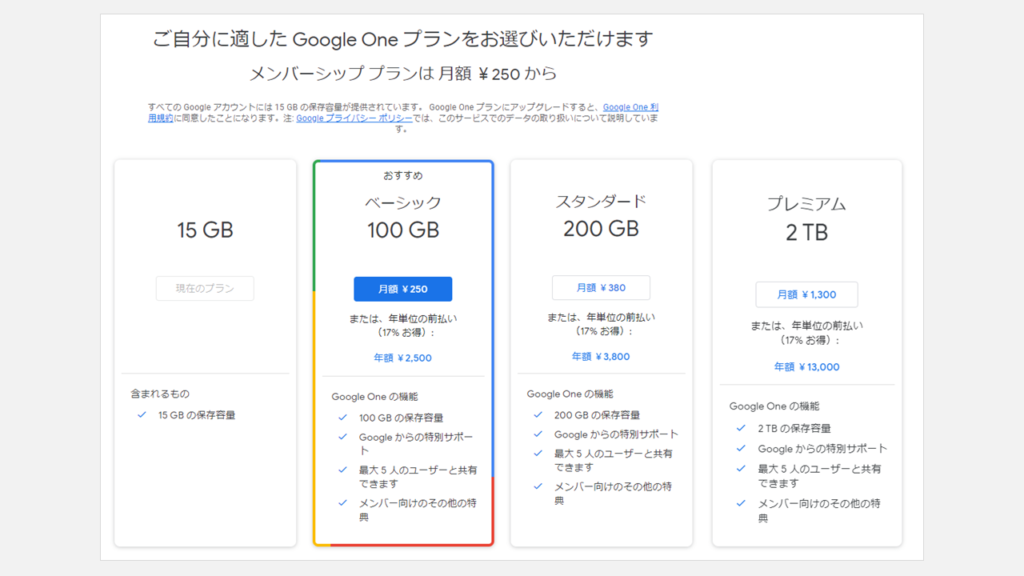Click the おすすめ label on the Basic card
This screenshot has width=1024, height=576.
403,176
